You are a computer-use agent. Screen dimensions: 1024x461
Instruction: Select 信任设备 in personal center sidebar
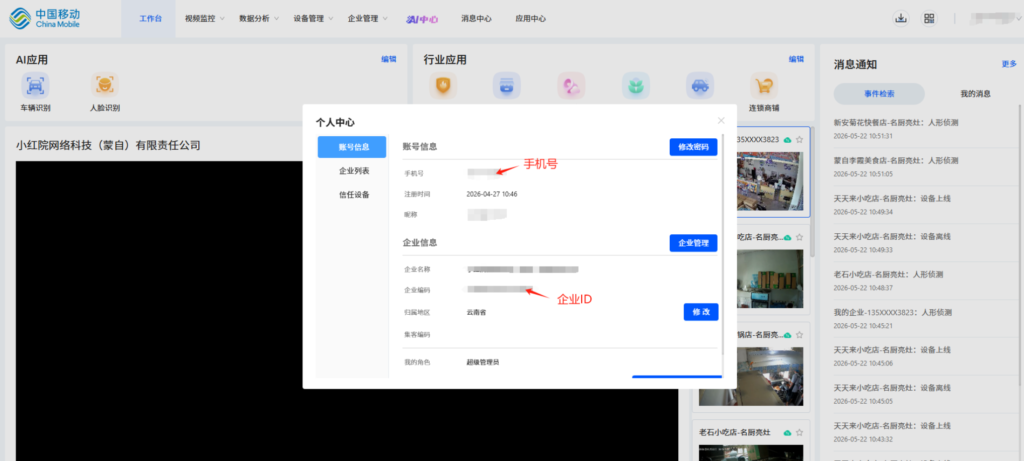tap(354, 195)
